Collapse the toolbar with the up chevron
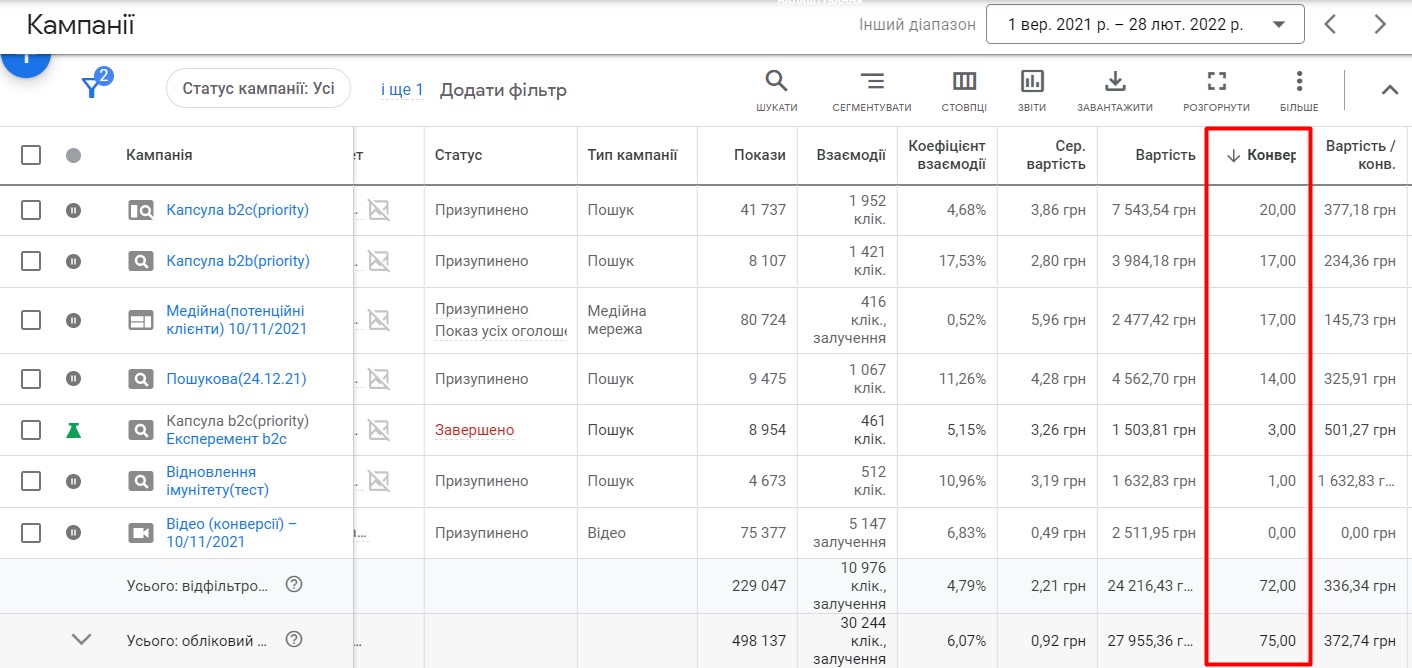The height and width of the screenshot is (668, 1412). [1389, 90]
